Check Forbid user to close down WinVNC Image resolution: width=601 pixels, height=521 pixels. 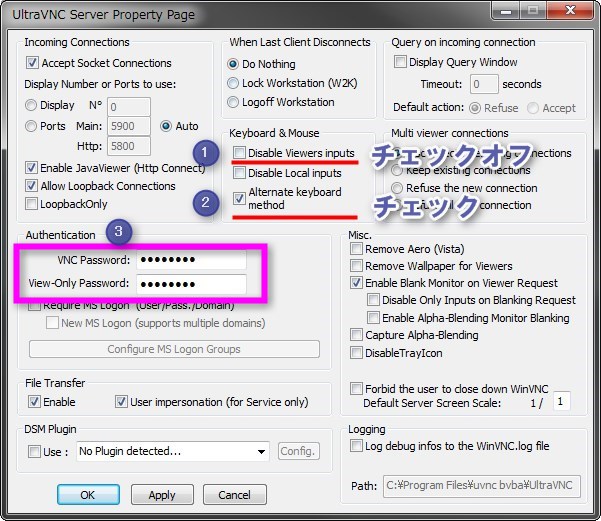coord(356,389)
